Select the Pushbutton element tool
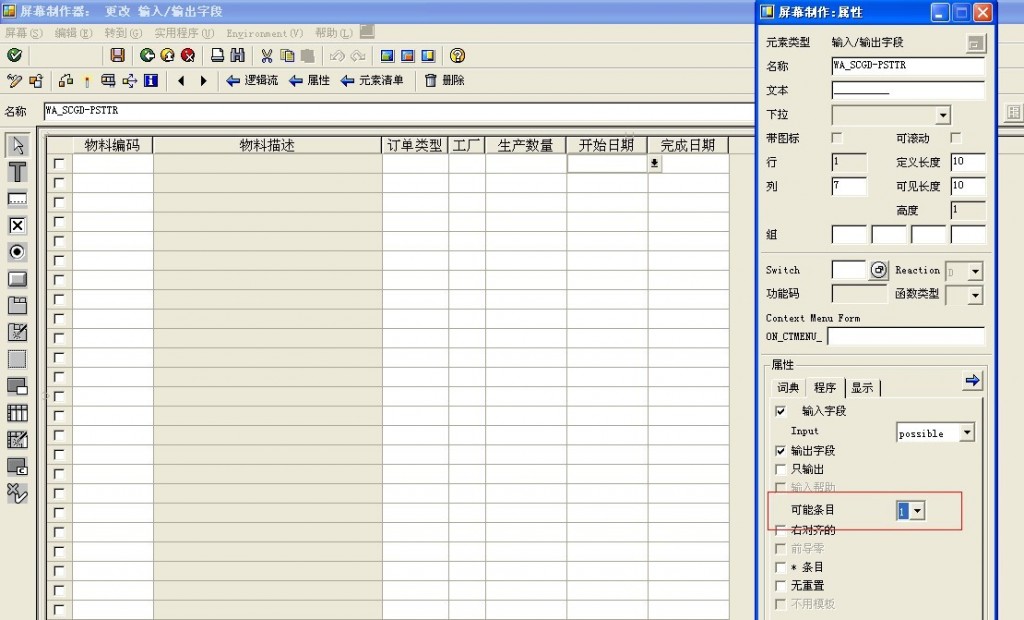1024x620 pixels. pos(17,279)
